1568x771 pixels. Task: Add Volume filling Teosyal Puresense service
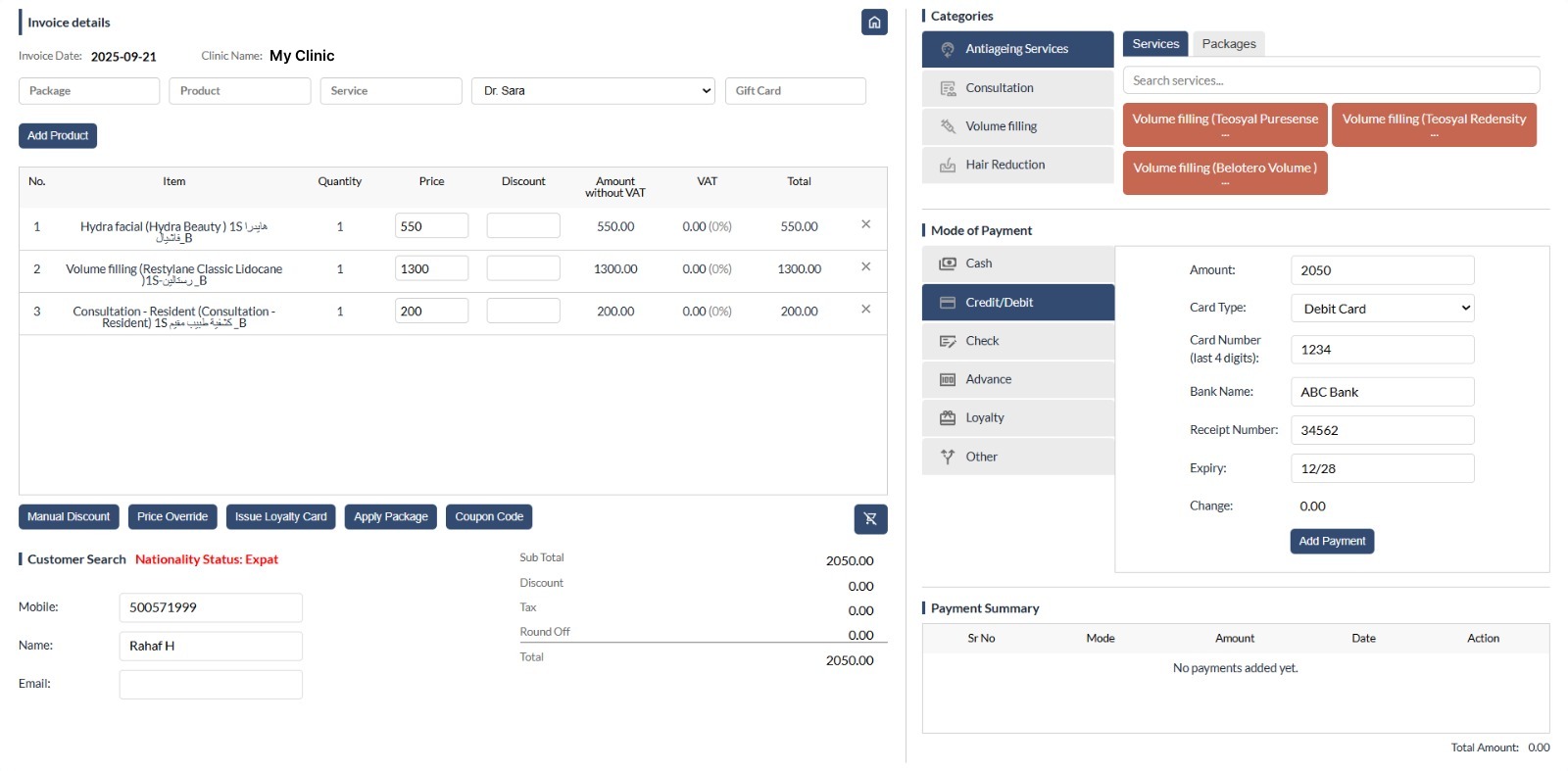1225,124
